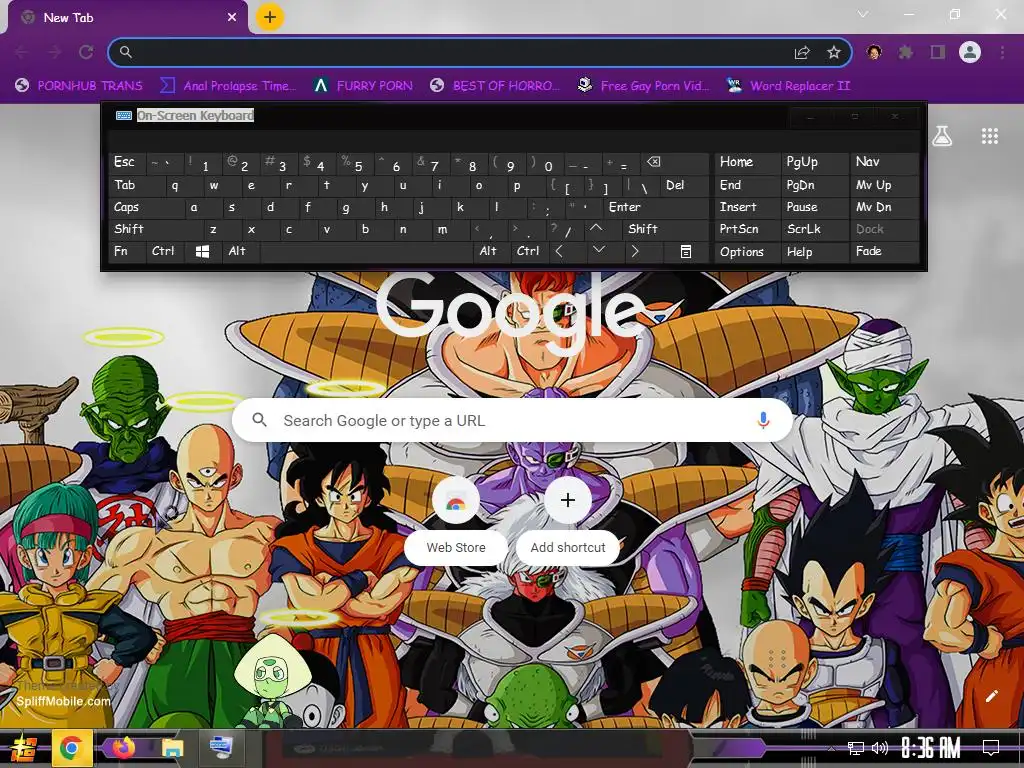Click the Chrome new tab plus button
1024x768 pixels.
(x=270, y=17)
